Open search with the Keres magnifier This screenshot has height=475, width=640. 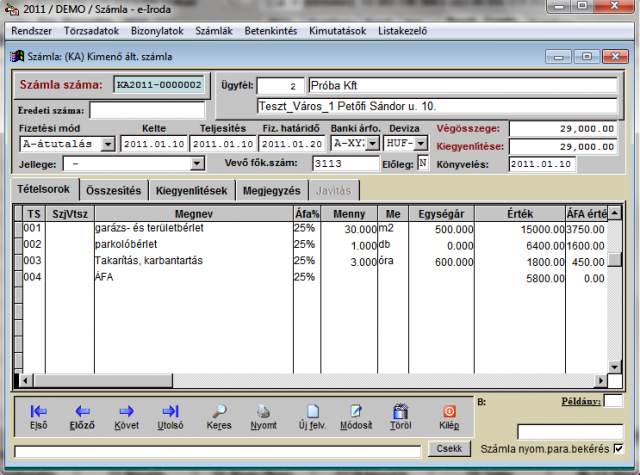click(220, 416)
